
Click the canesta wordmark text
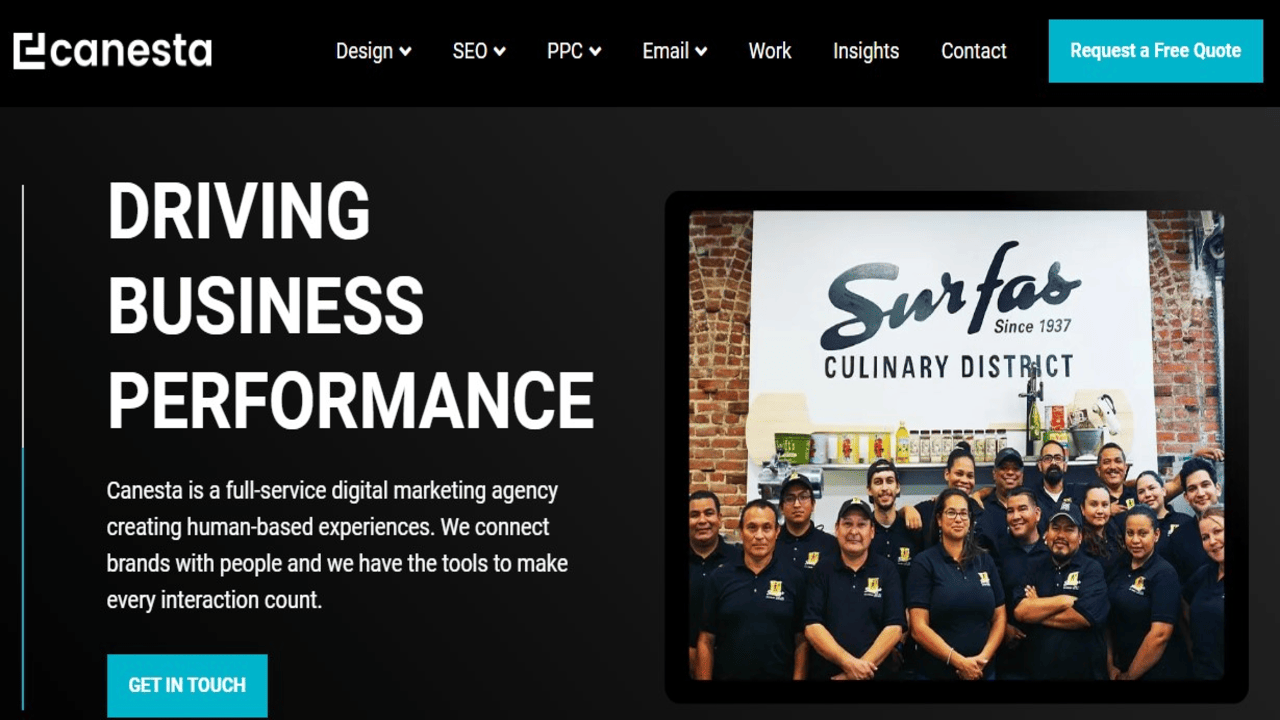click(x=131, y=51)
